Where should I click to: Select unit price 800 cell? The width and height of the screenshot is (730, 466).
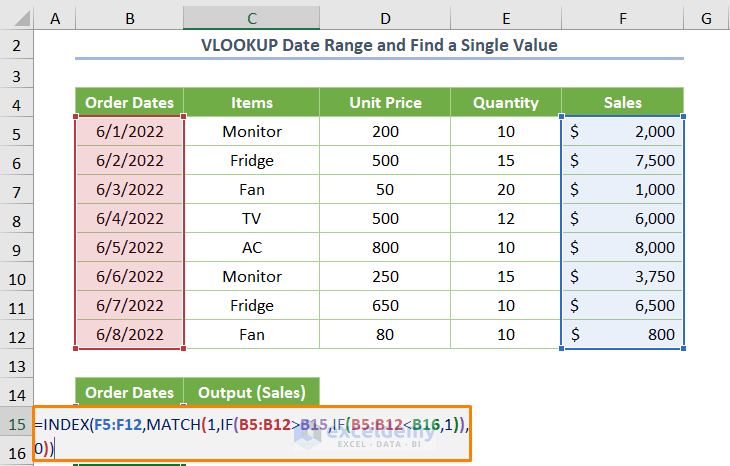click(385, 247)
